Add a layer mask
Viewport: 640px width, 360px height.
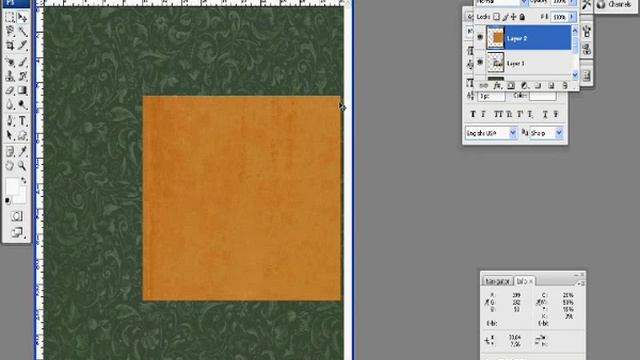point(511,86)
